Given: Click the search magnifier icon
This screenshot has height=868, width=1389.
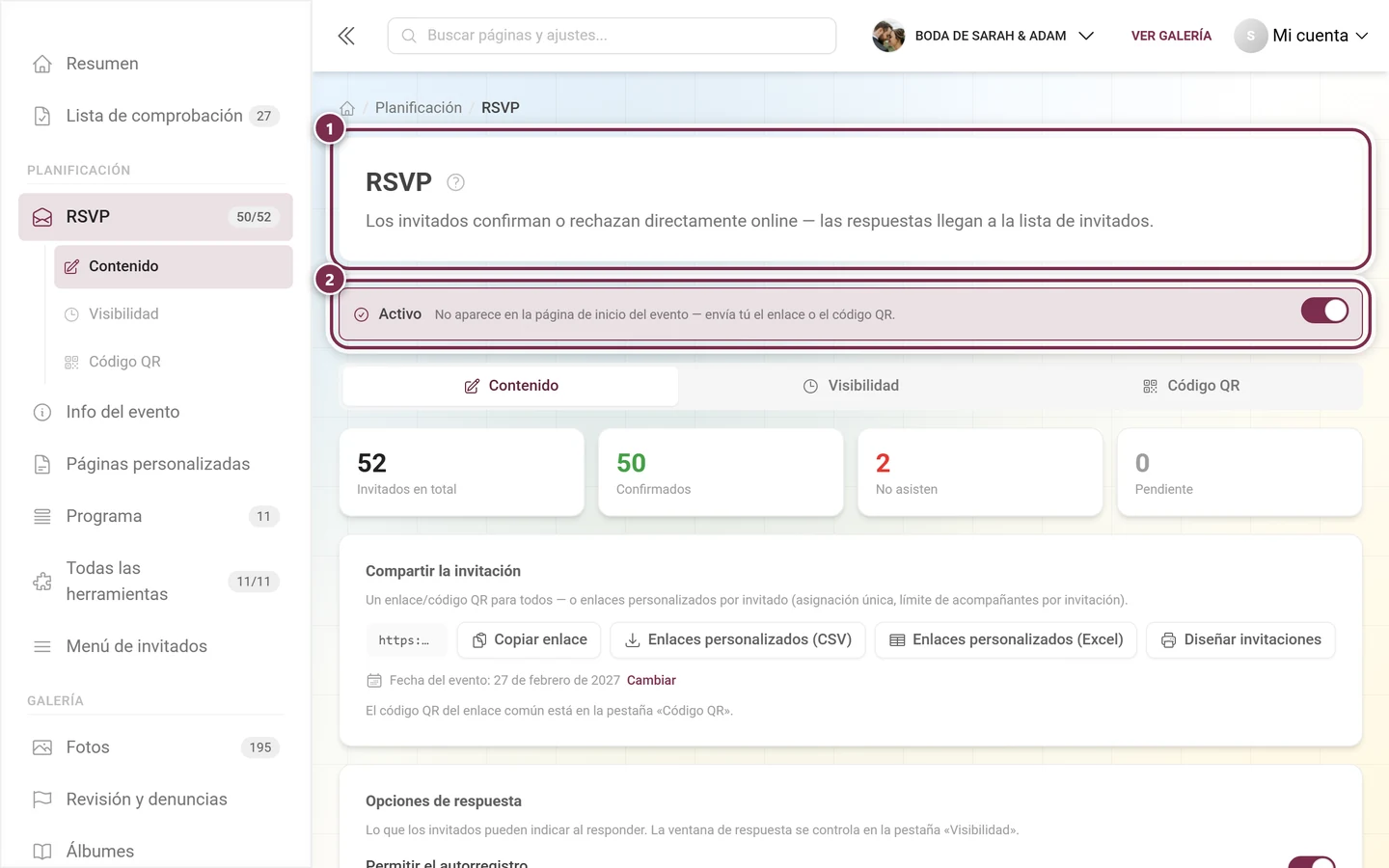Looking at the screenshot, I should [409, 36].
